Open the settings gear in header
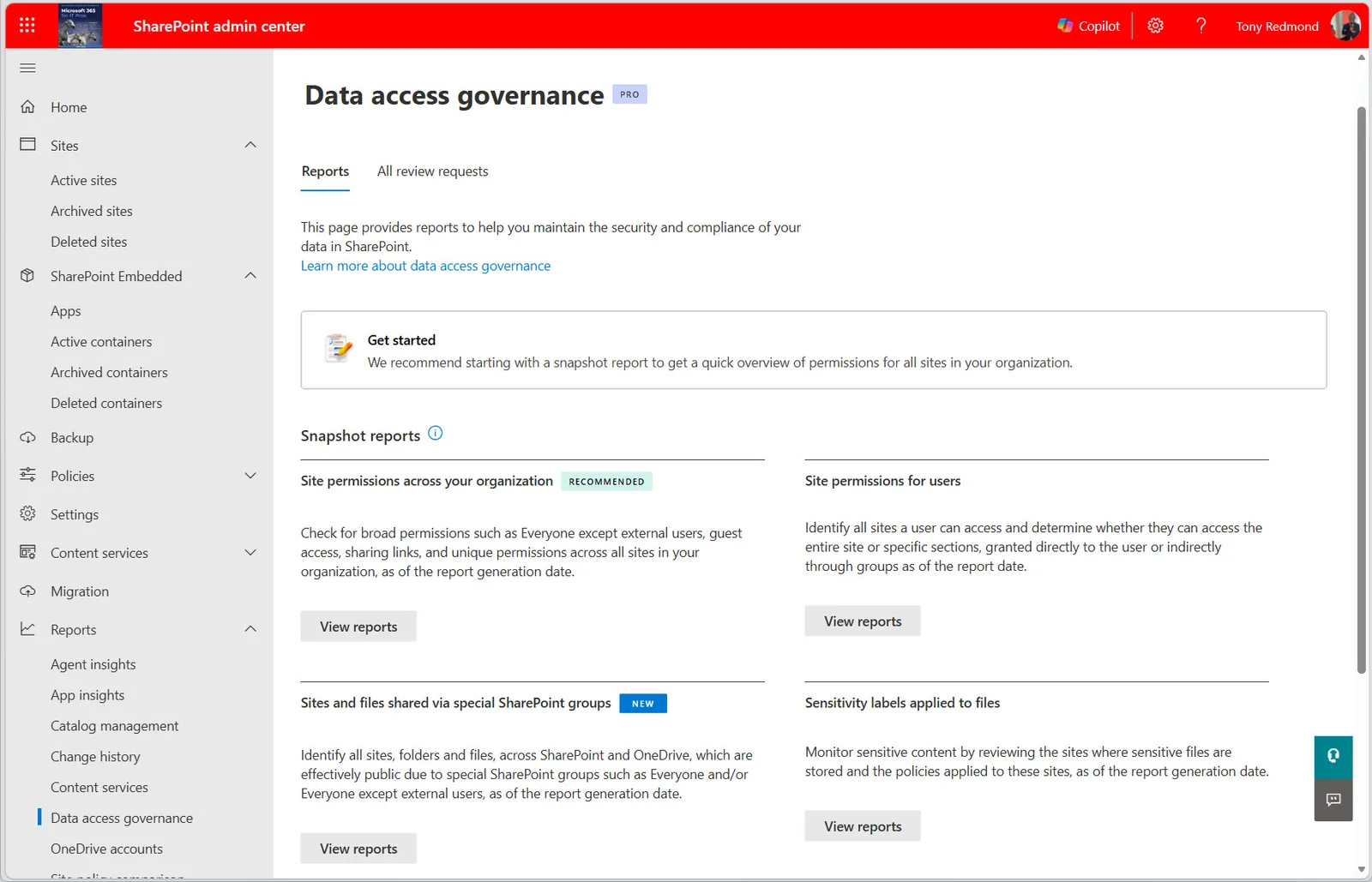The width and height of the screenshot is (1372, 882). [1155, 26]
